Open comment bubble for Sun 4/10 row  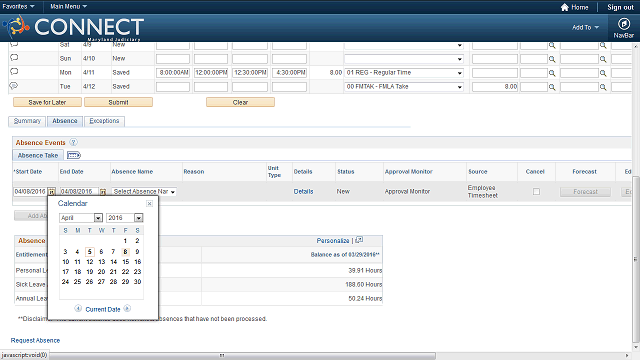click(14, 58)
